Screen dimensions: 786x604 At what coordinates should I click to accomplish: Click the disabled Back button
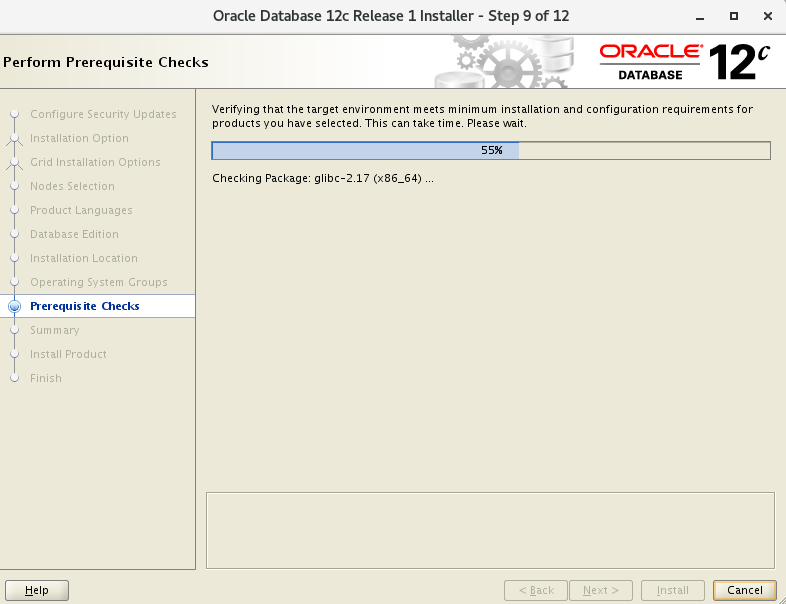(x=536, y=590)
